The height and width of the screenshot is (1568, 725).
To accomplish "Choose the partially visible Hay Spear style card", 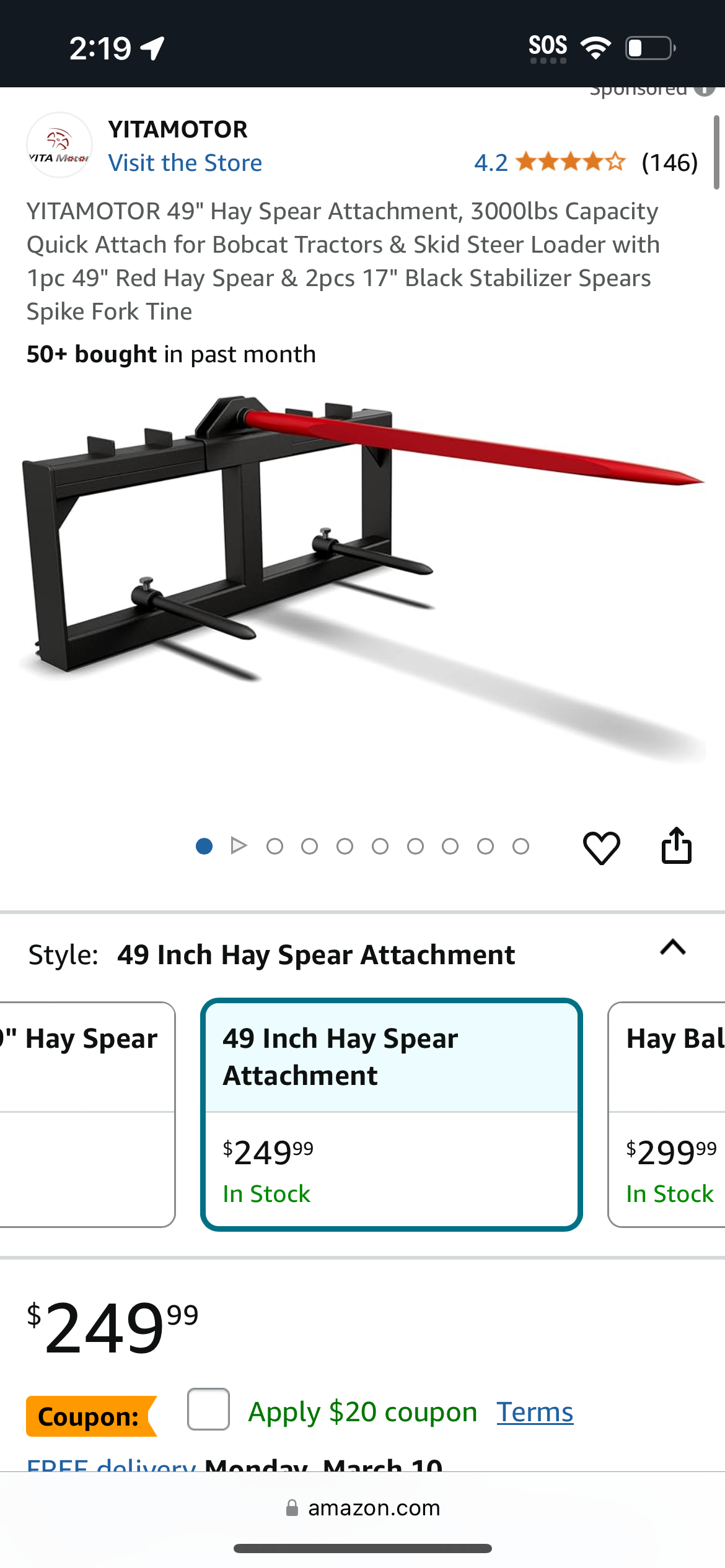I will pyautogui.click(x=87, y=1114).
